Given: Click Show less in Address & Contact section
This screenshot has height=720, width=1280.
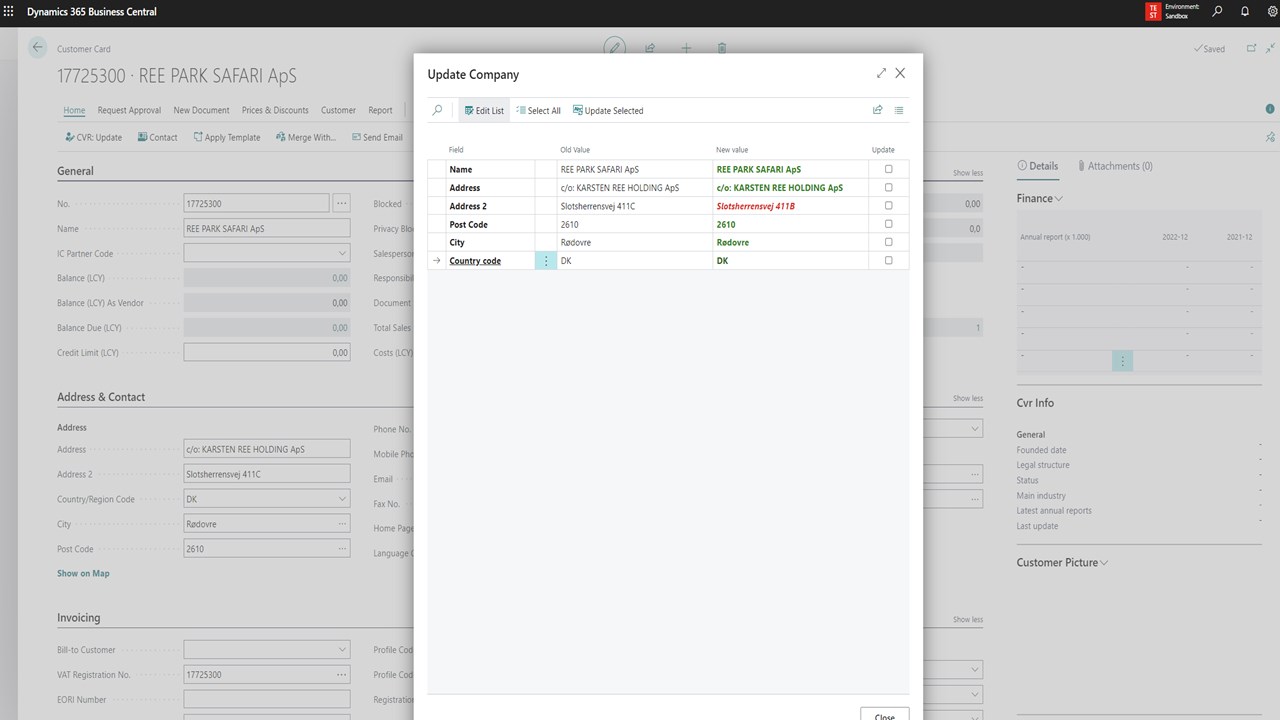Looking at the screenshot, I should (x=967, y=398).
